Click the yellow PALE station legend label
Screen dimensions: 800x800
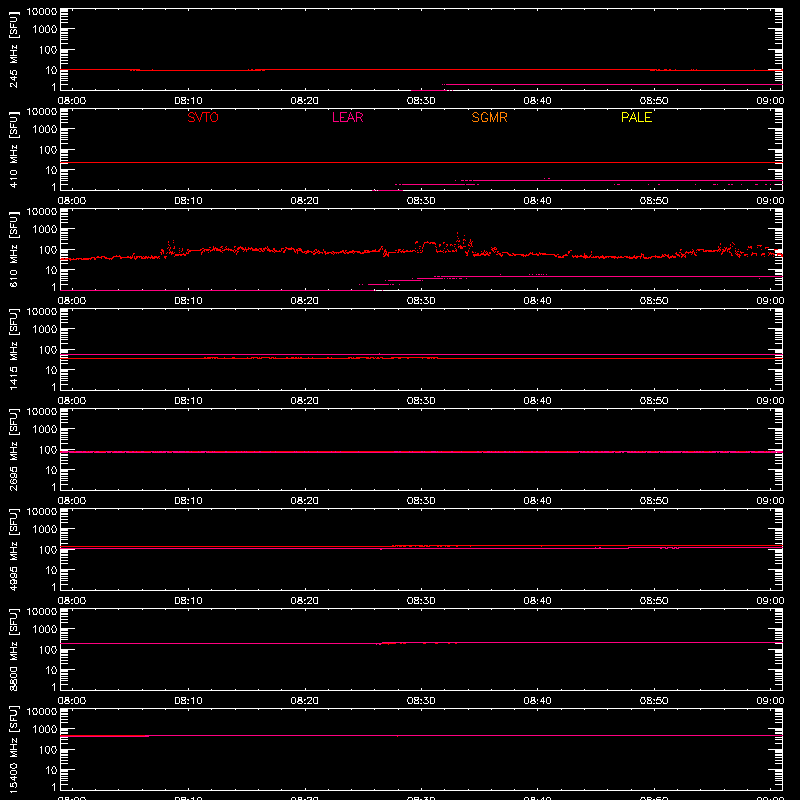(x=636, y=117)
